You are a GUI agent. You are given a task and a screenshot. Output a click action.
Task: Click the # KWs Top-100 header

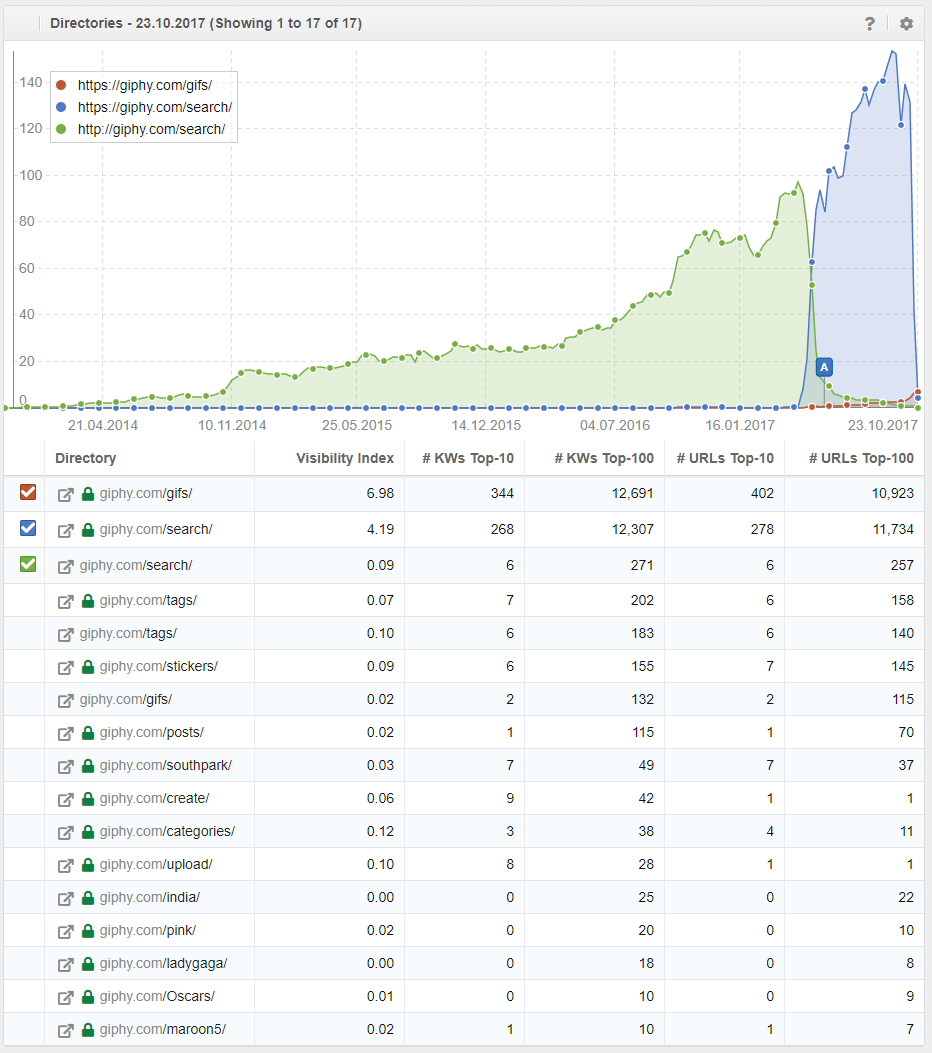[x=603, y=458]
